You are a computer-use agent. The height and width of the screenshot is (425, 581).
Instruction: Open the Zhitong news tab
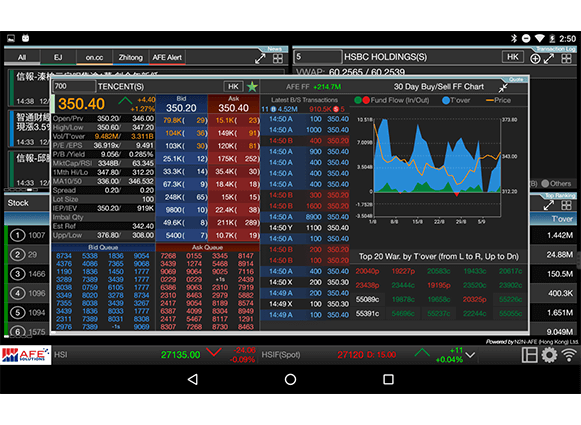(130, 57)
